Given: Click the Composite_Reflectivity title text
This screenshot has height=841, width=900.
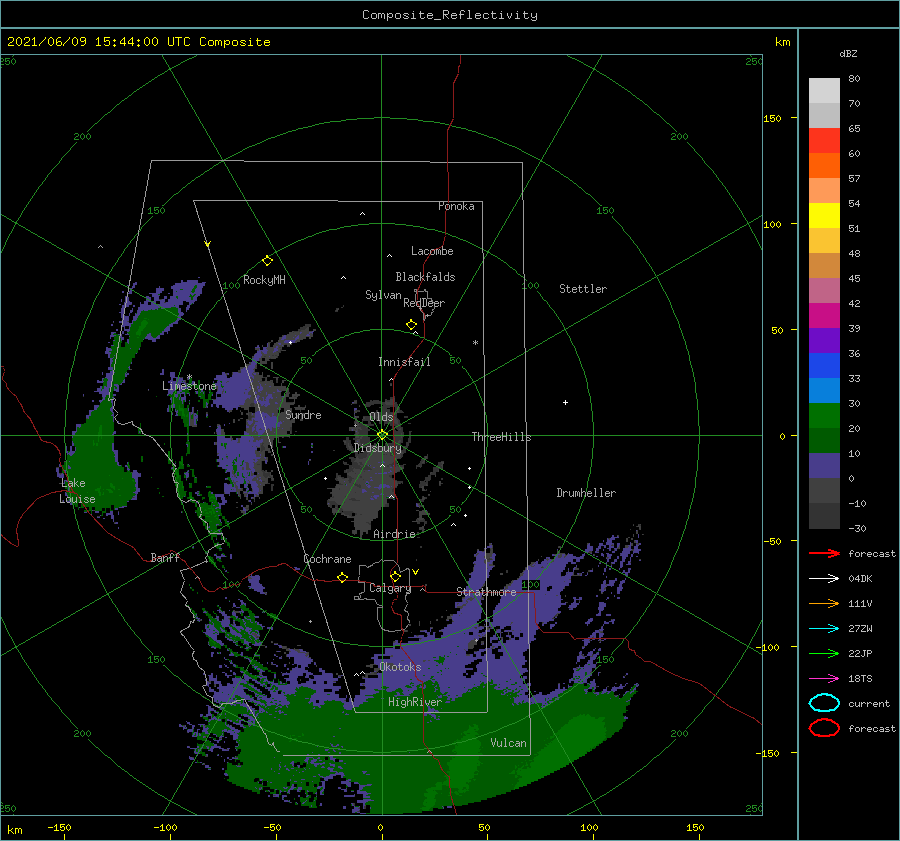Looking at the screenshot, I should 450,15.
